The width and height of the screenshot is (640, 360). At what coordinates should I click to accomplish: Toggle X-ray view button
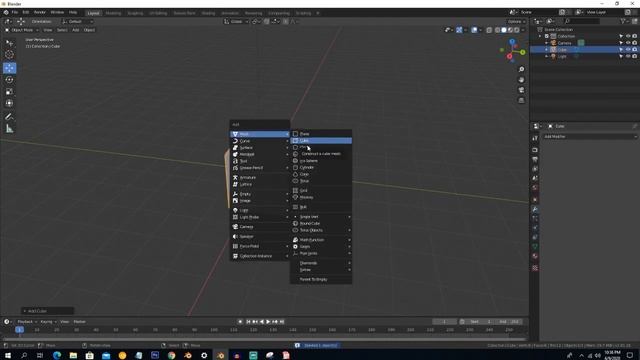click(x=489, y=30)
